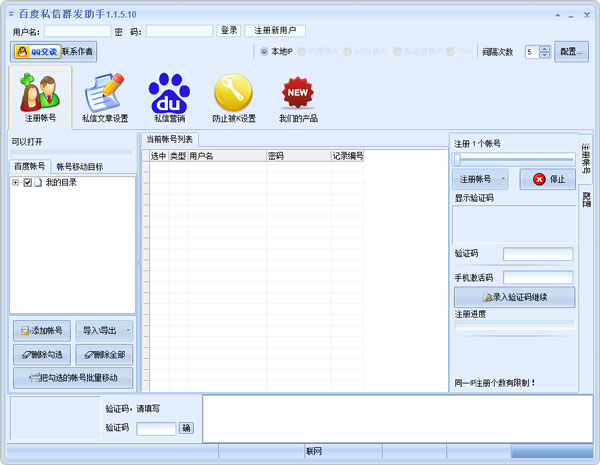Click the 联系作者 label
The width and height of the screenshot is (600, 465).
tap(77, 52)
